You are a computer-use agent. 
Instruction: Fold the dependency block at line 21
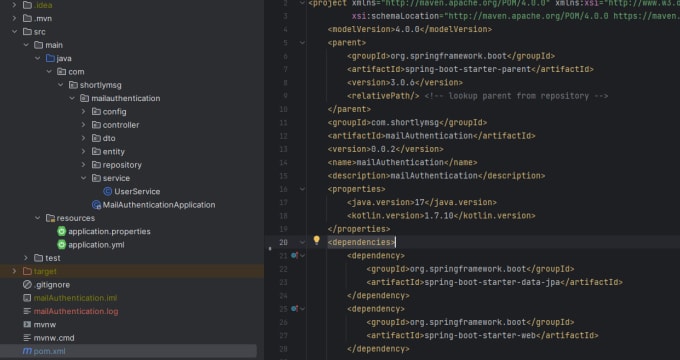(x=302, y=255)
